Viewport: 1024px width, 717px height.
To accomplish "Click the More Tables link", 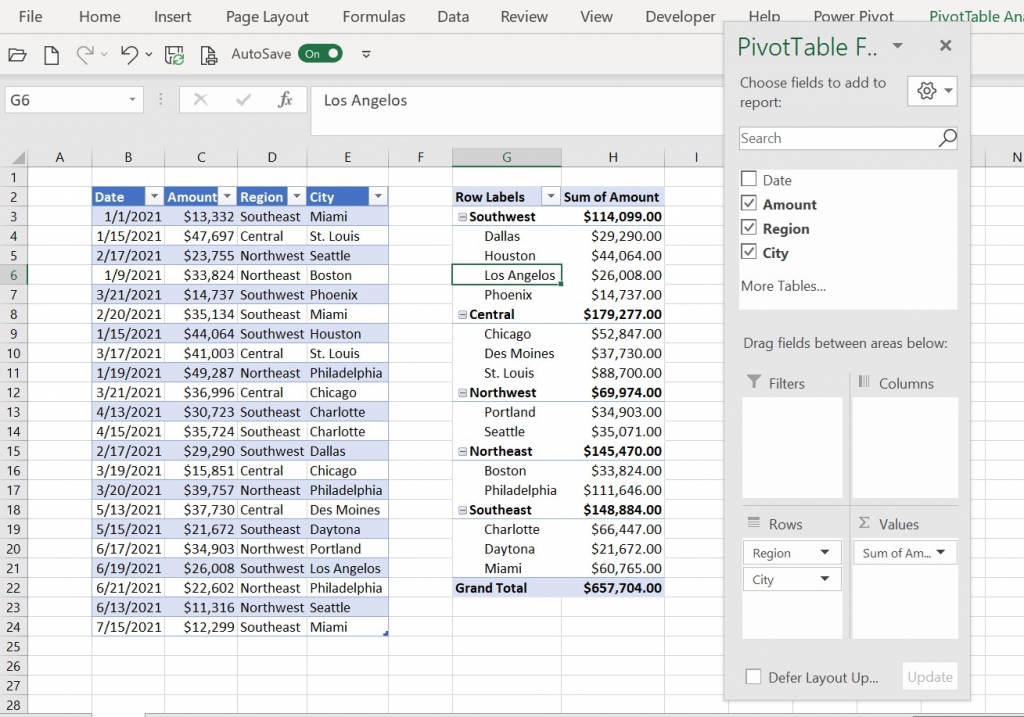I will 783,286.
